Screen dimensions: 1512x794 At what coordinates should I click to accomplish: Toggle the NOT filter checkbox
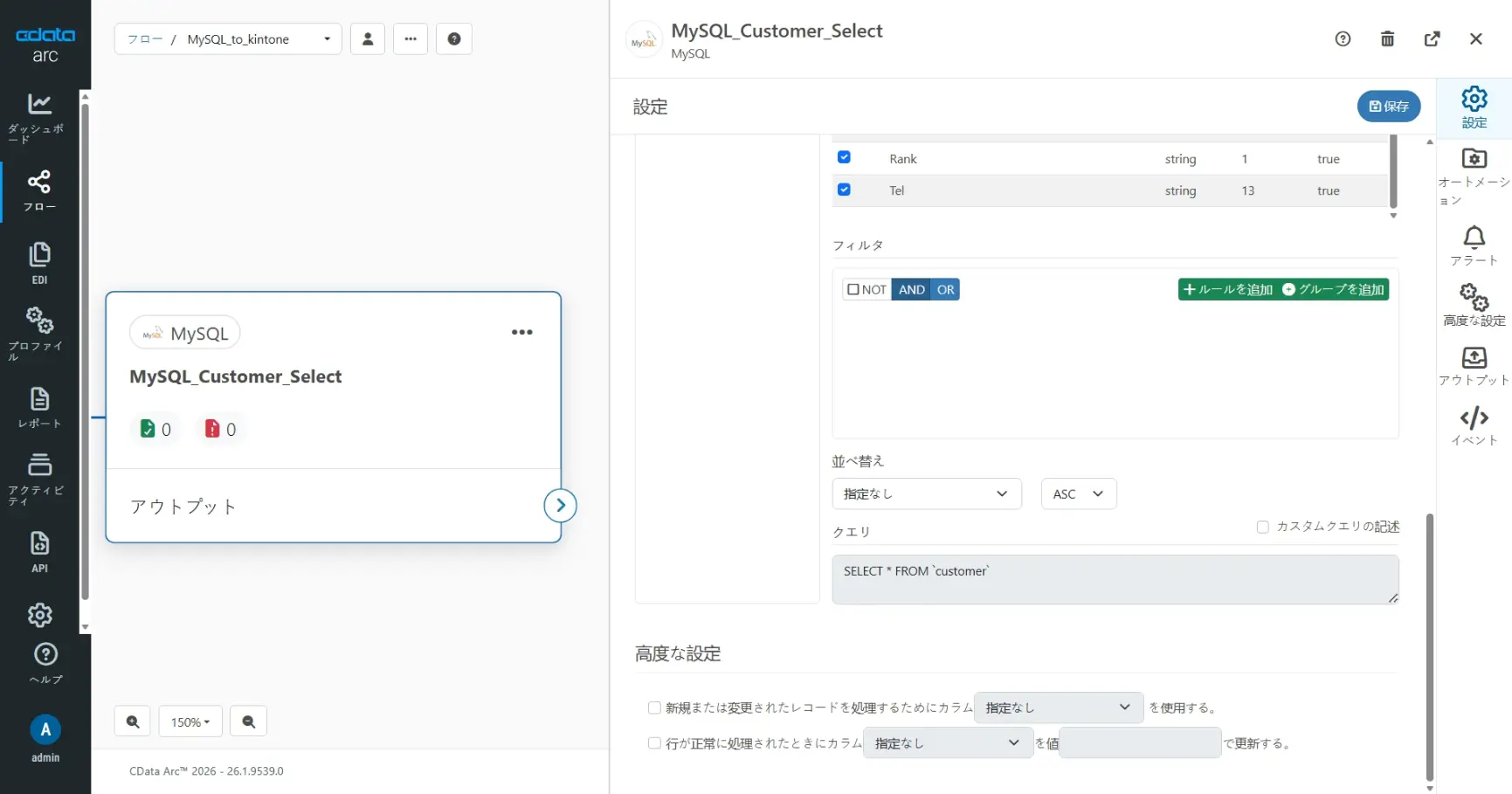[x=854, y=289]
